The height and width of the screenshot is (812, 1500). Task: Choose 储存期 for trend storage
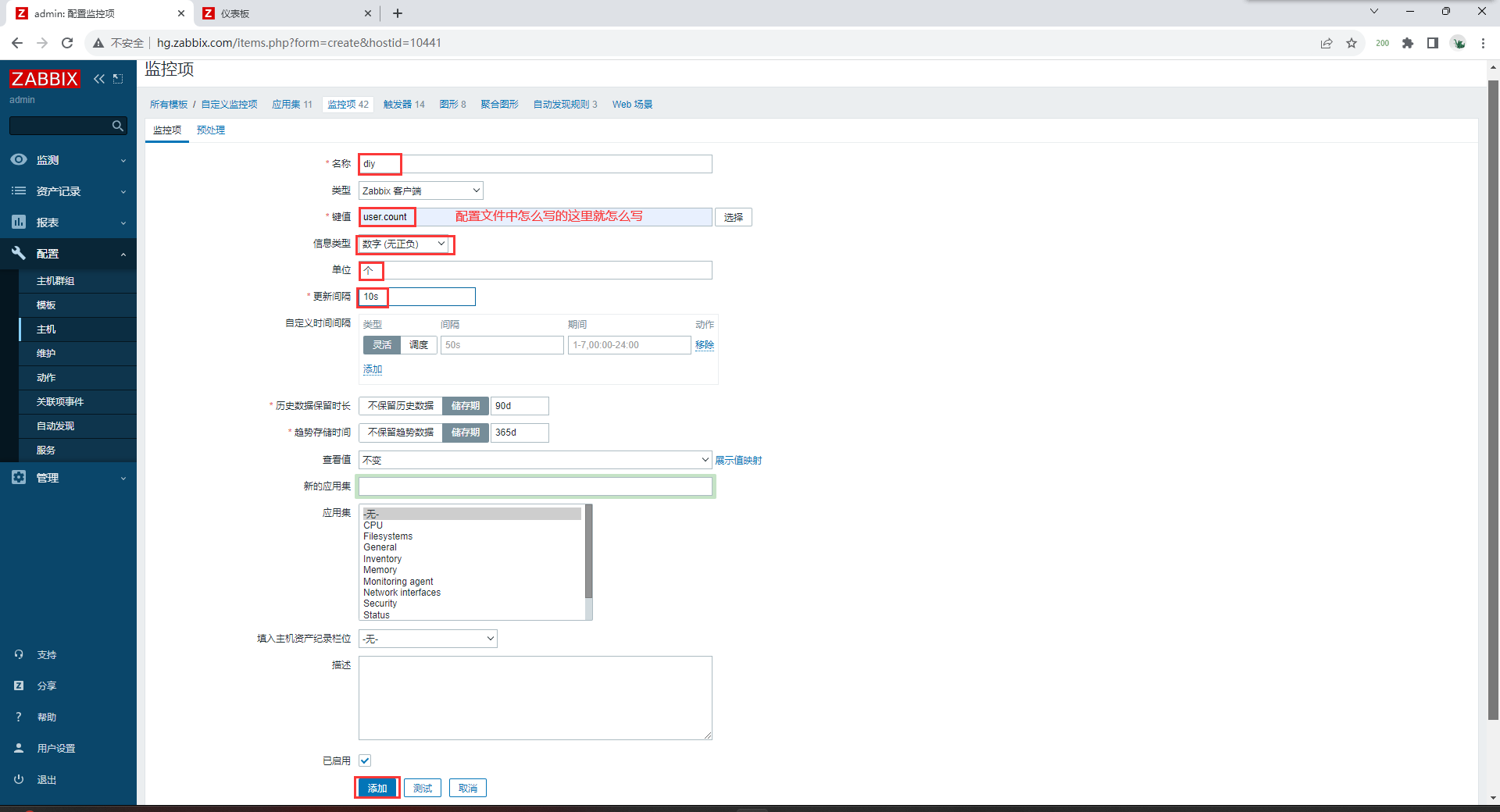pyautogui.click(x=466, y=433)
